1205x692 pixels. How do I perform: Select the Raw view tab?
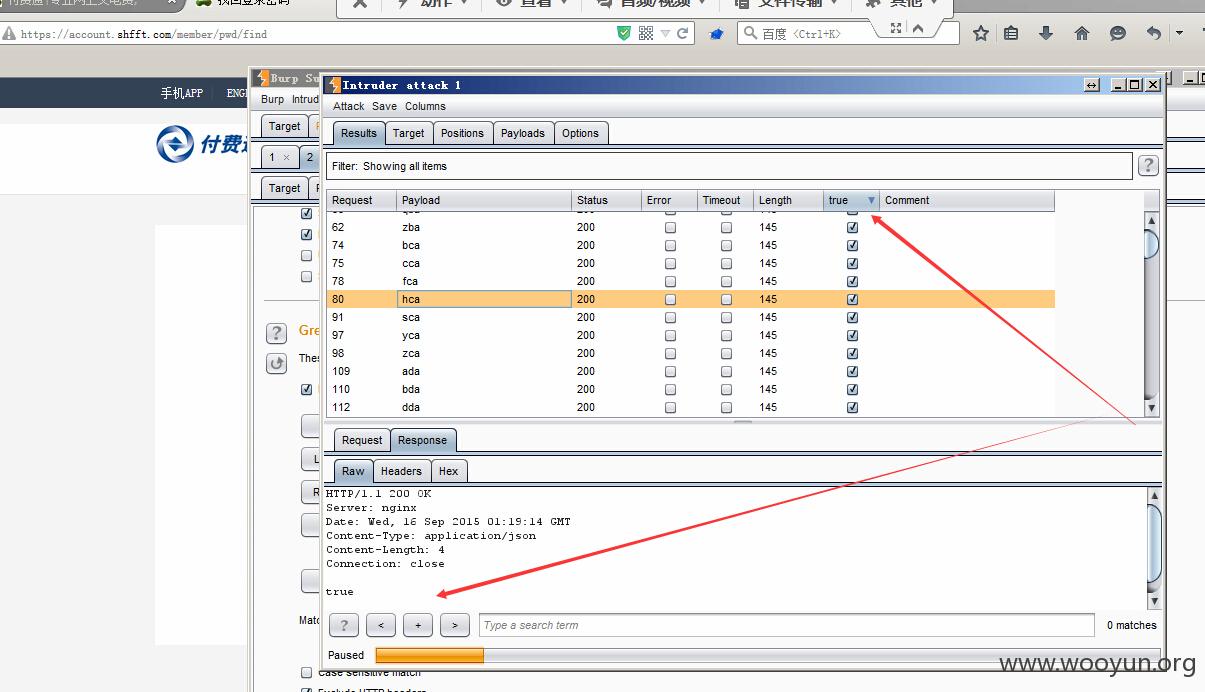353,471
